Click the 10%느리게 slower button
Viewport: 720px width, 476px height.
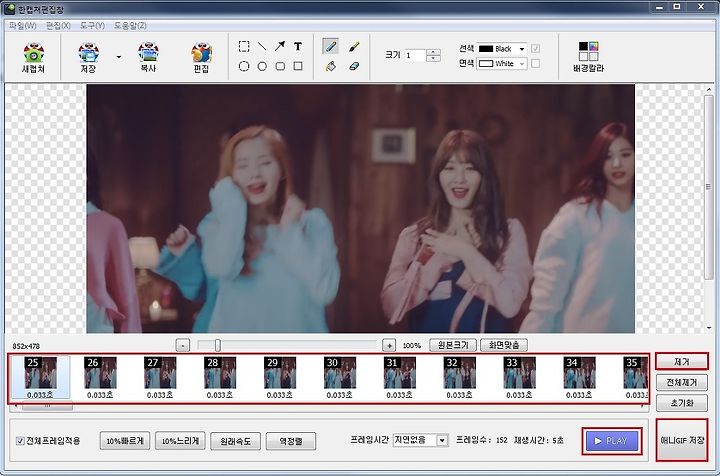click(180, 441)
